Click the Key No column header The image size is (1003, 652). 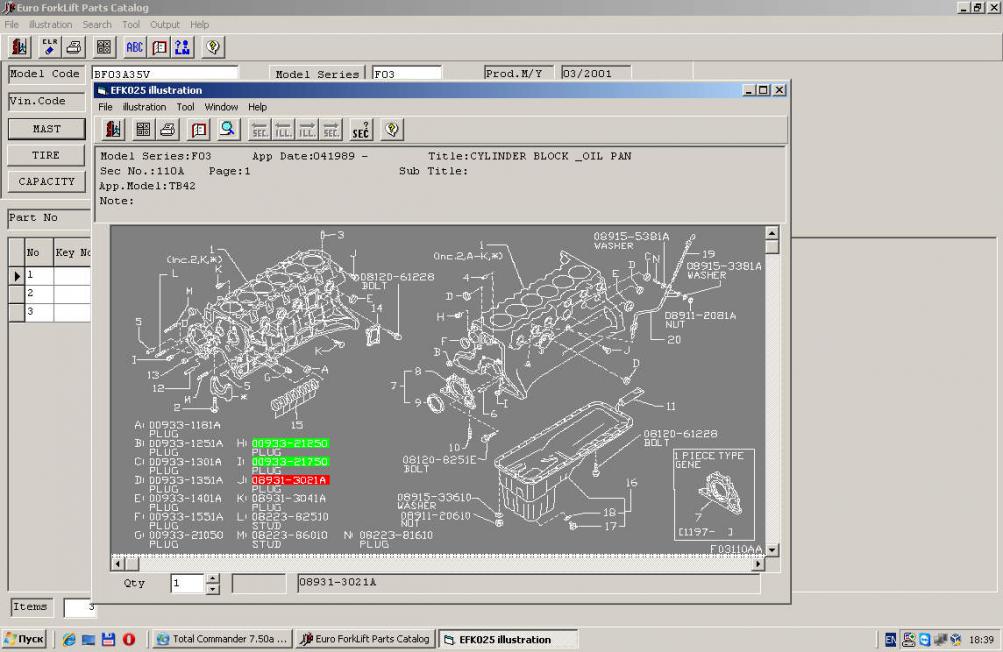pos(72,253)
